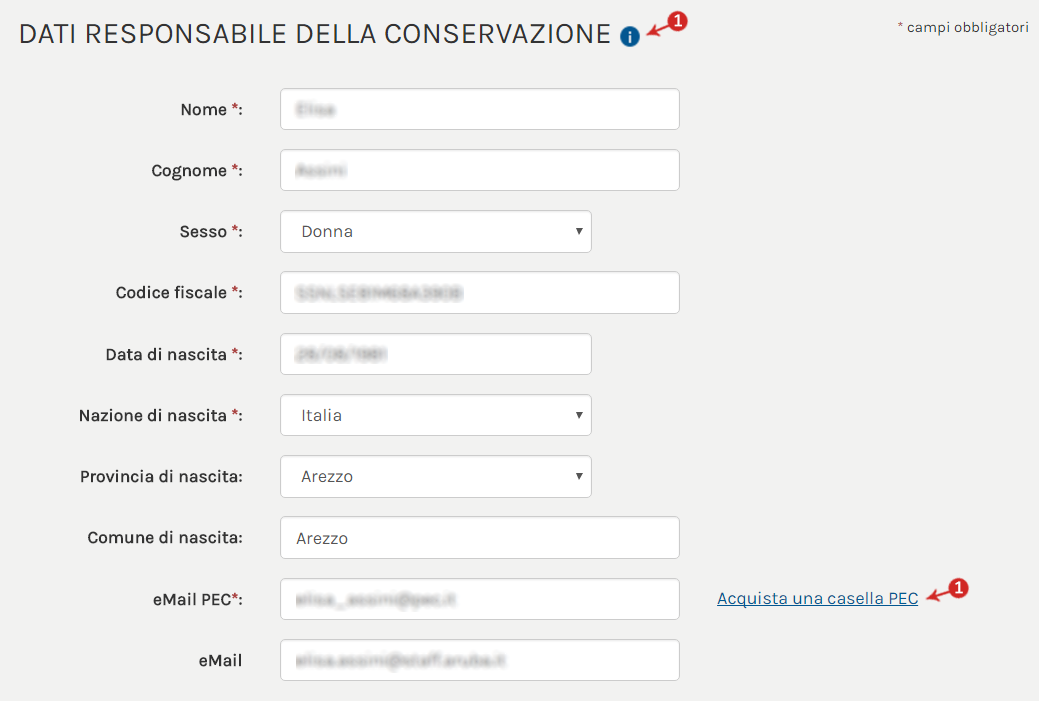Open the Sesso dropdown showing Donna
The height and width of the screenshot is (701, 1039).
point(435,231)
